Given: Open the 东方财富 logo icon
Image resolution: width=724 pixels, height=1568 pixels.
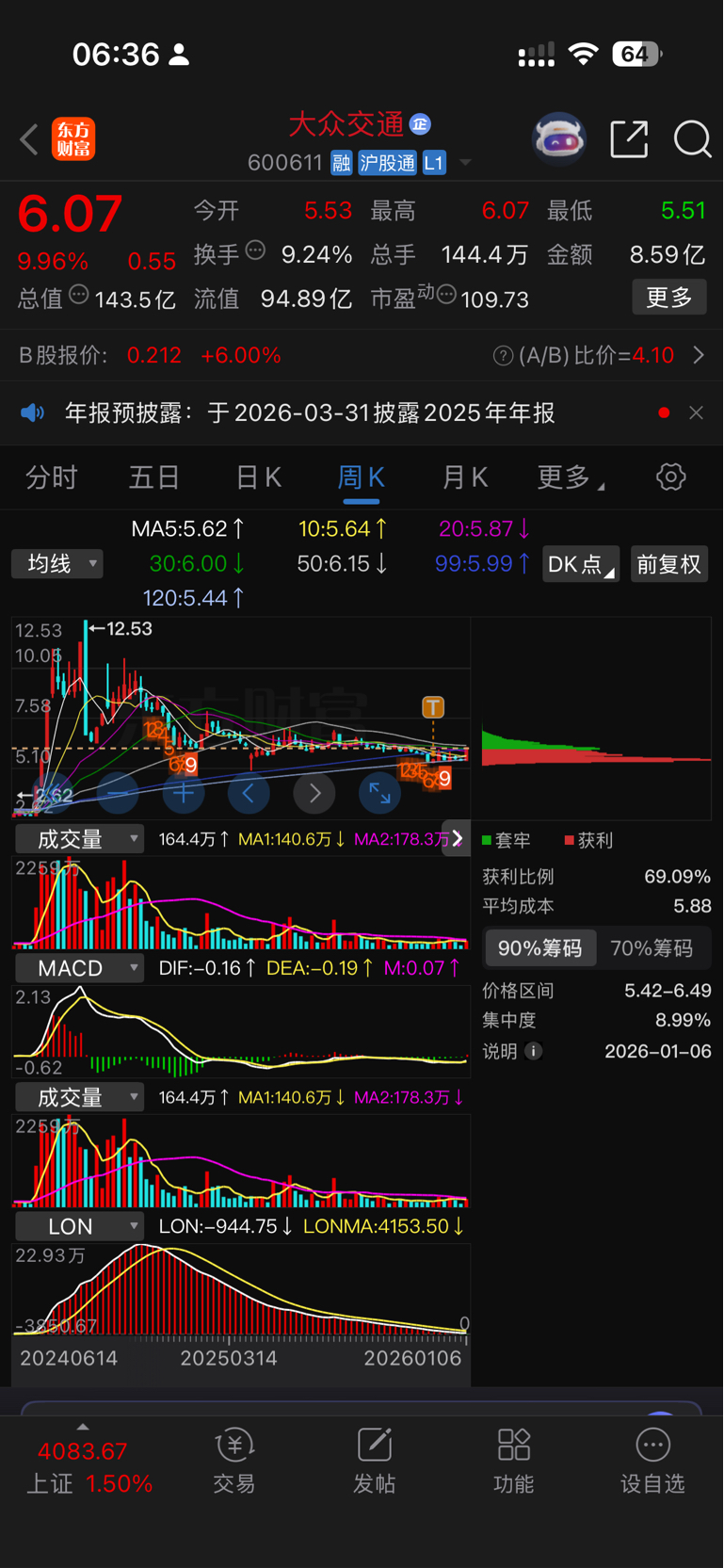Looking at the screenshot, I should [x=73, y=139].
